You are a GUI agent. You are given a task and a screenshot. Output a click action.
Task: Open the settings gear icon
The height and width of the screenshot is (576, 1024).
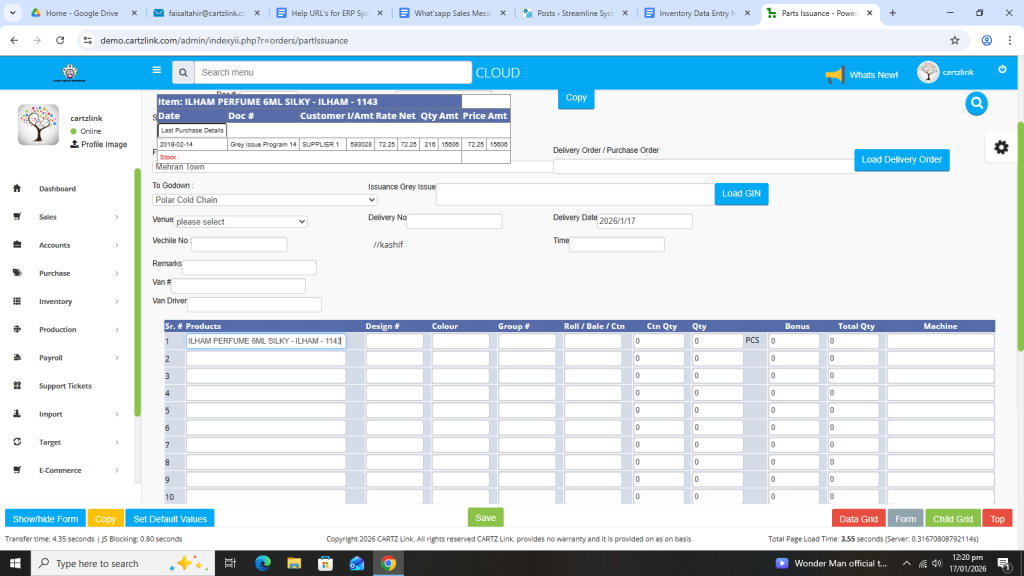pos(1001,147)
